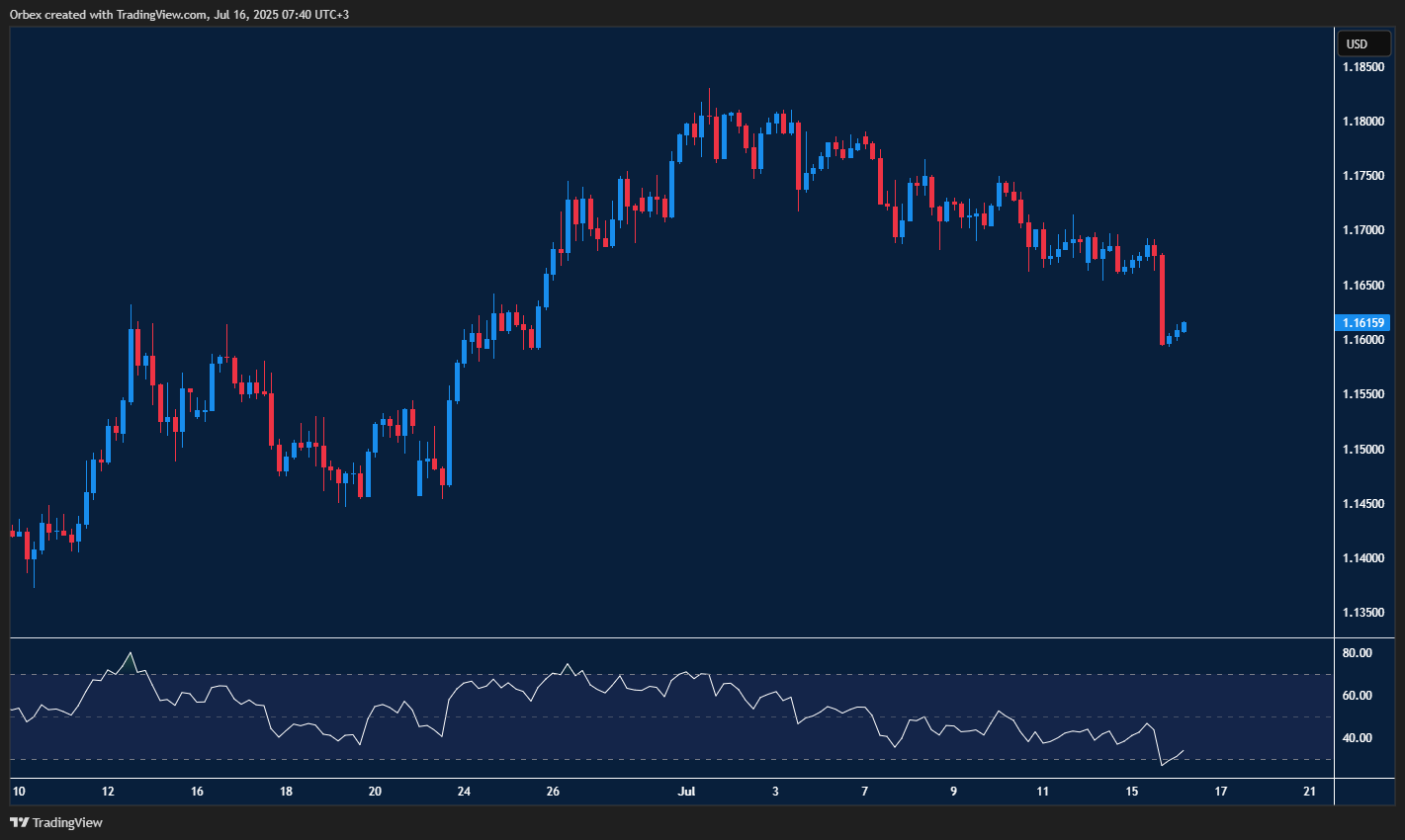Viewport: 1405px width, 840px height.
Task: Click the blue current price label 1.16159
Action: click(x=1363, y=322)
